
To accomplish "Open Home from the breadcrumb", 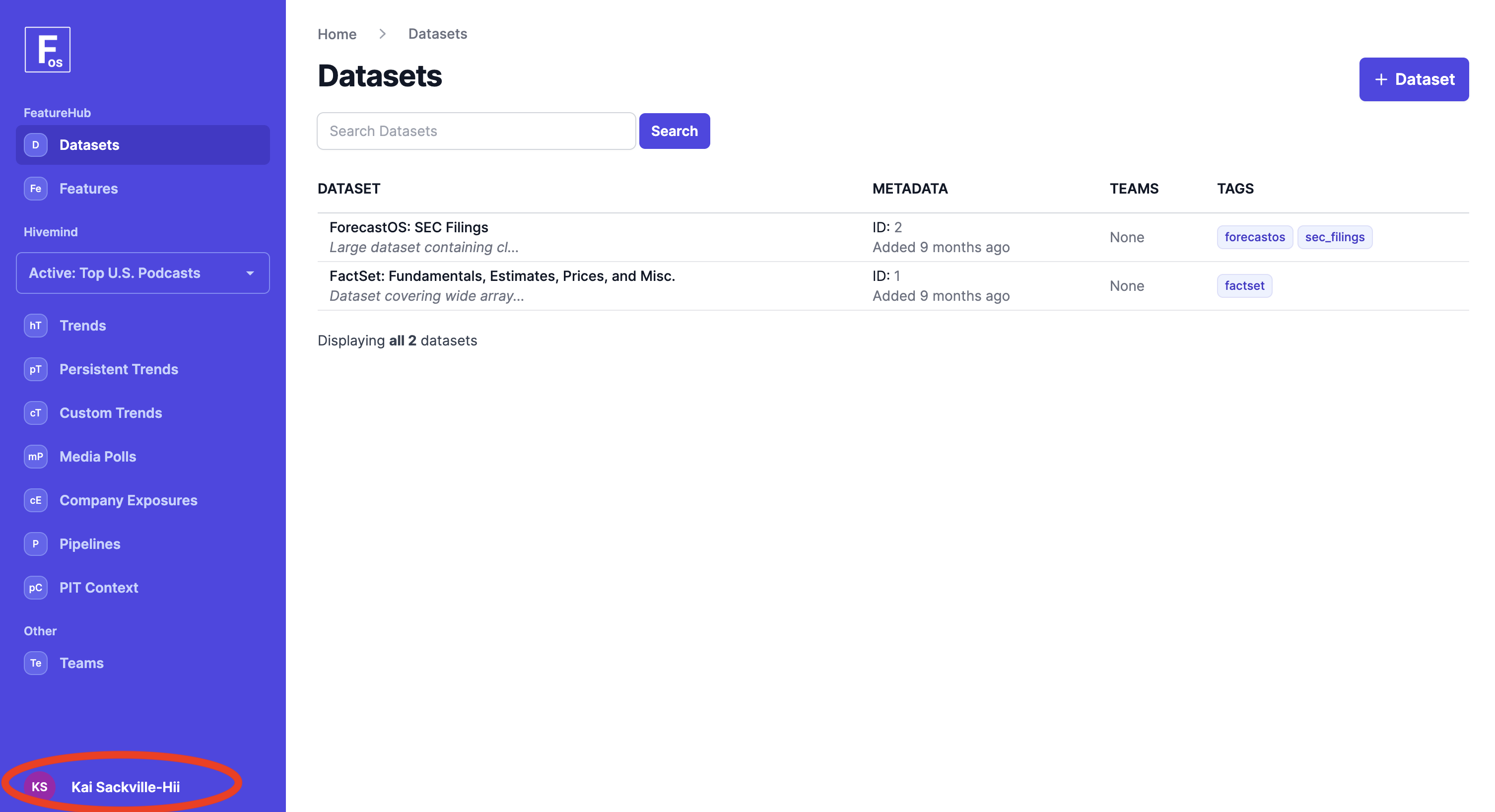I will coord(337,34).
